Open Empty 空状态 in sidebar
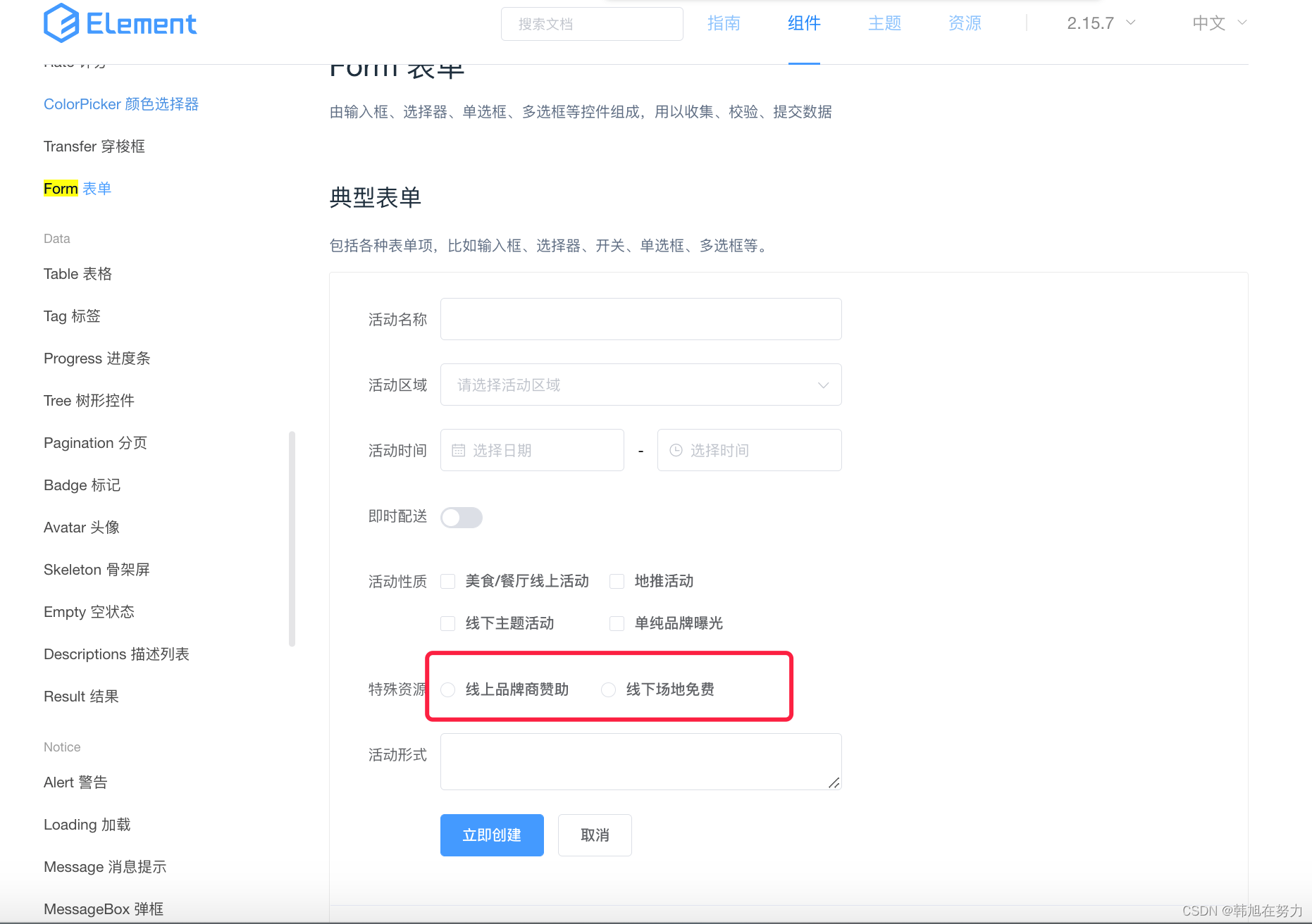The height and width of the screenshot is (924, 1312). [x=89, y=612]
